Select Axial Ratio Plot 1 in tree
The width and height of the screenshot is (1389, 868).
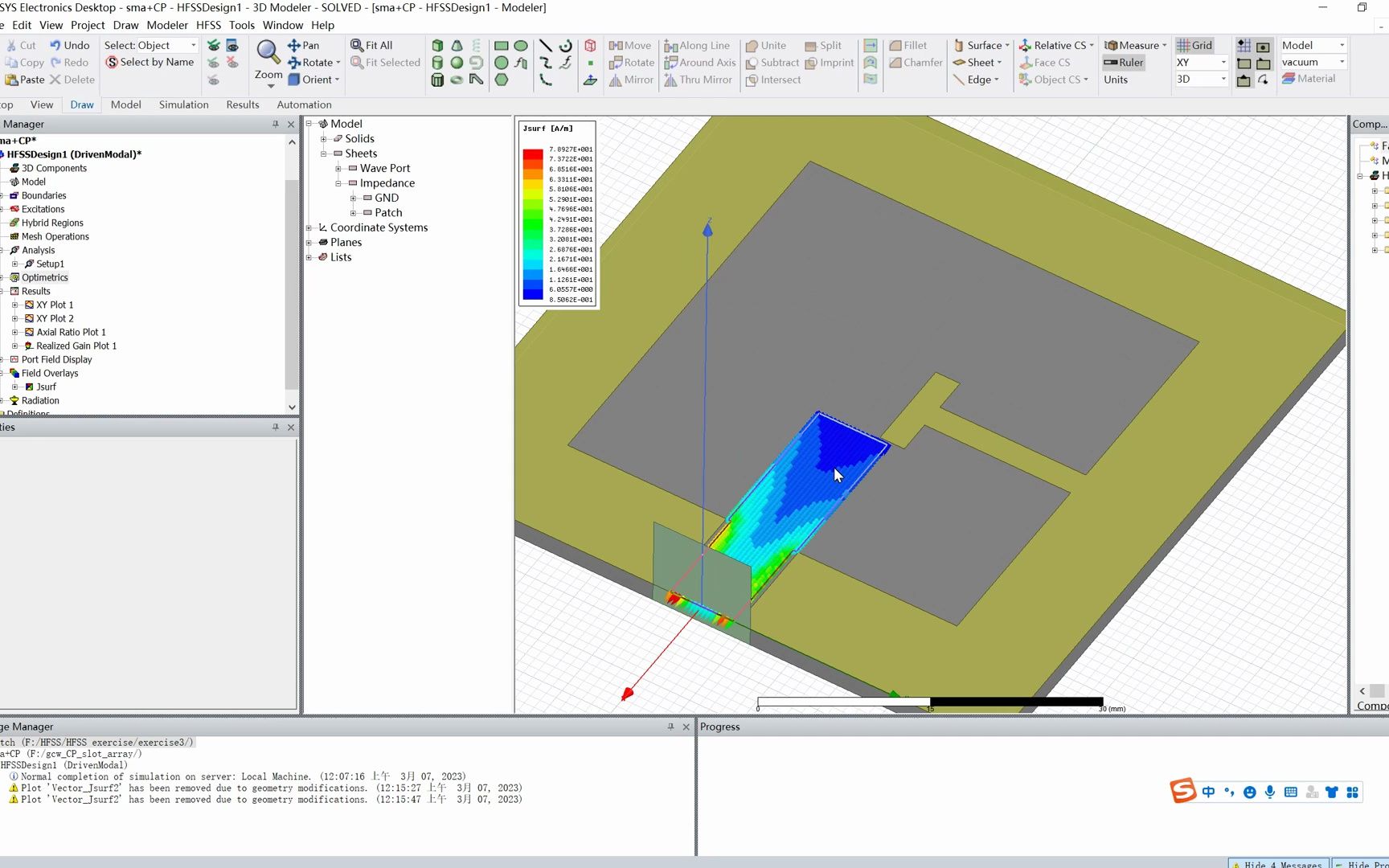point(71,333)
